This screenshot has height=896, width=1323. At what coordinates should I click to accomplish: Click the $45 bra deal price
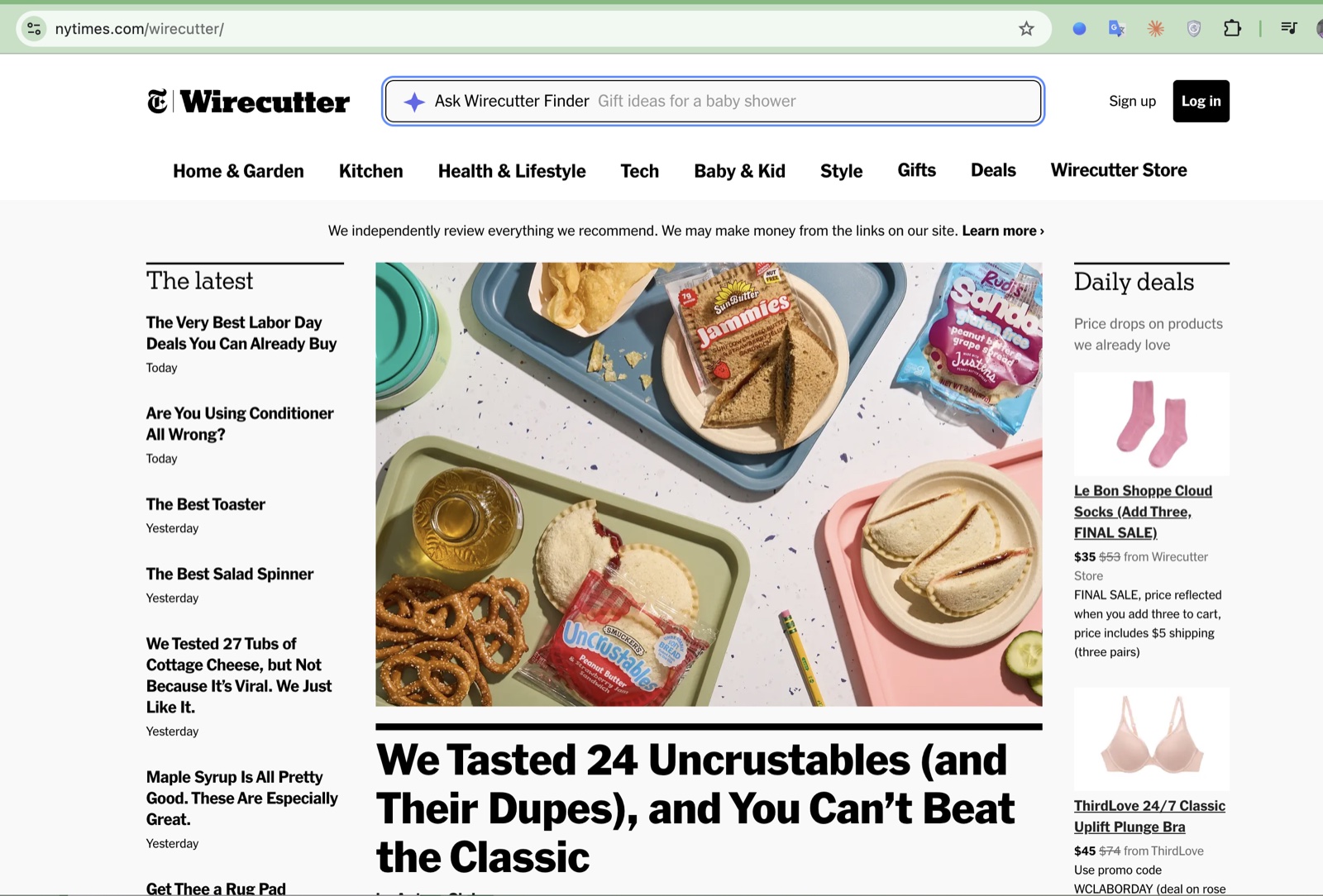pyautogui.click(x=1085, y=851)
